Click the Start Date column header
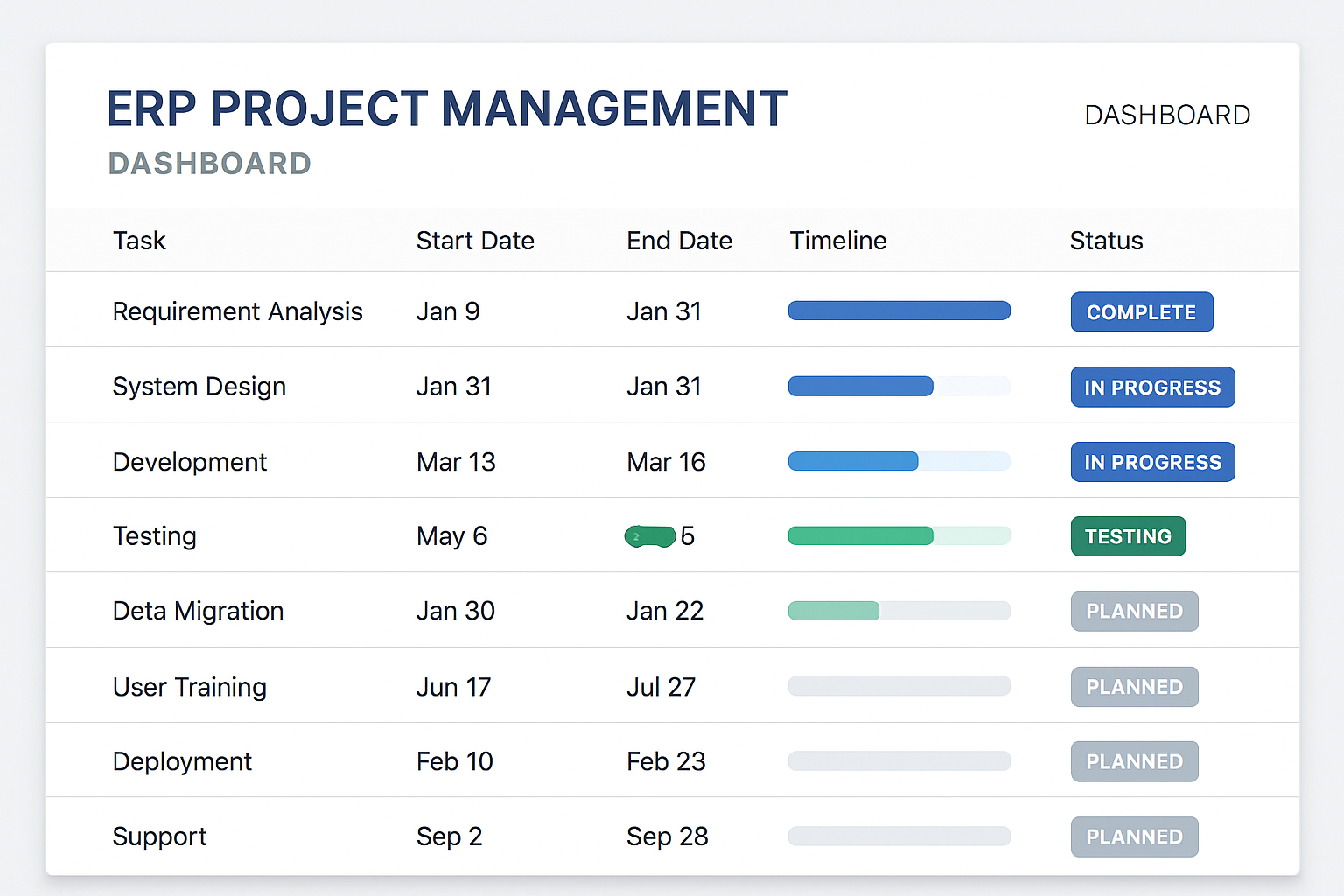Viewport: 1344px width, 896px height. 475,241
